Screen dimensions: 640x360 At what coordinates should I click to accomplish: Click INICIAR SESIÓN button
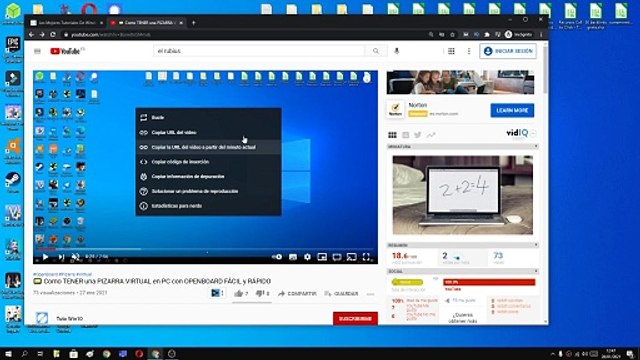(x=508, y=51)
